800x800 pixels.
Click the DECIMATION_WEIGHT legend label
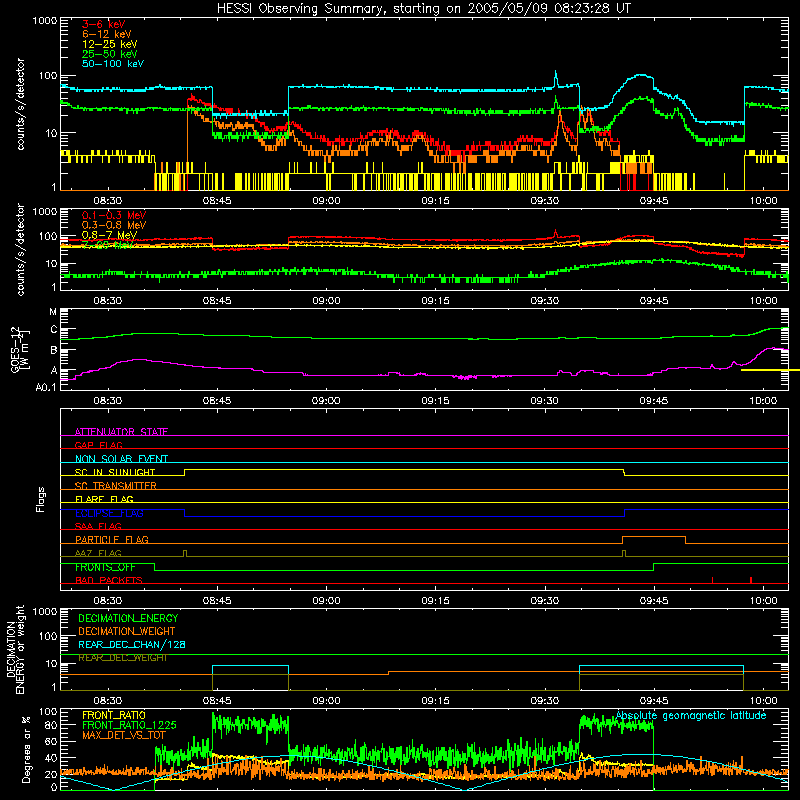click(x=127, y=631)
